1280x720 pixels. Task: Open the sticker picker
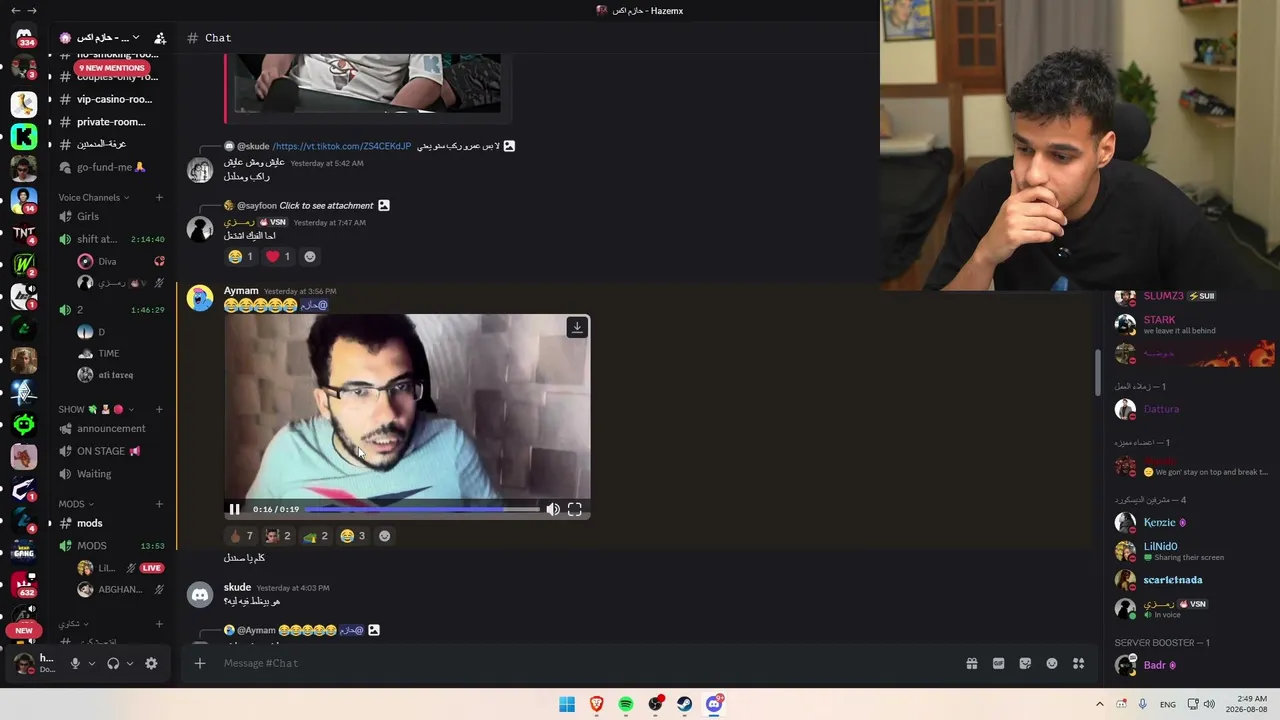tap(1025, 663)
